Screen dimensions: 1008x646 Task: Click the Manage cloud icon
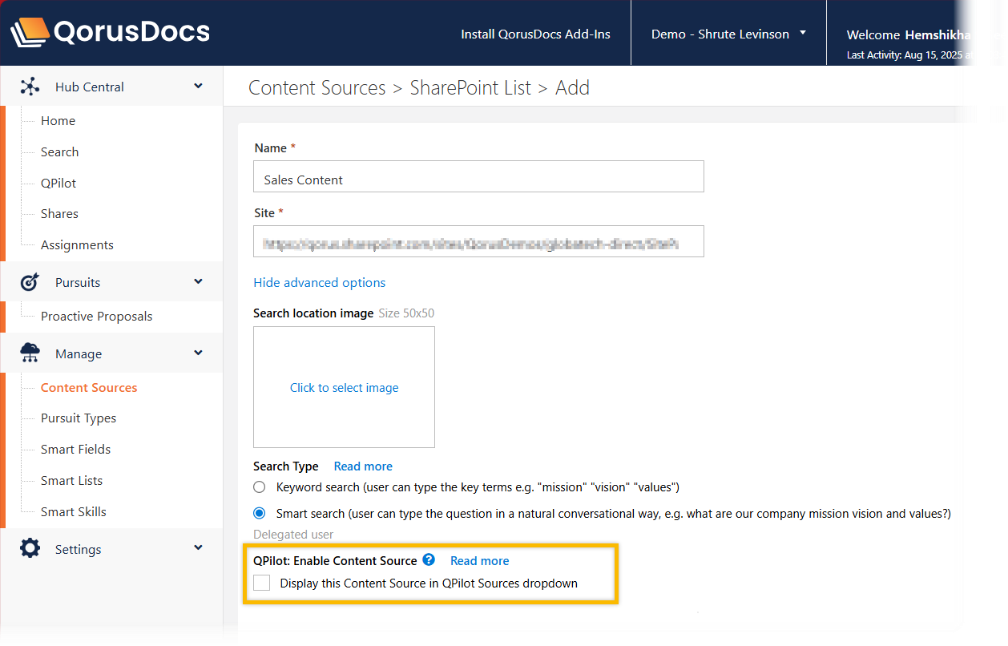[30, 354]
